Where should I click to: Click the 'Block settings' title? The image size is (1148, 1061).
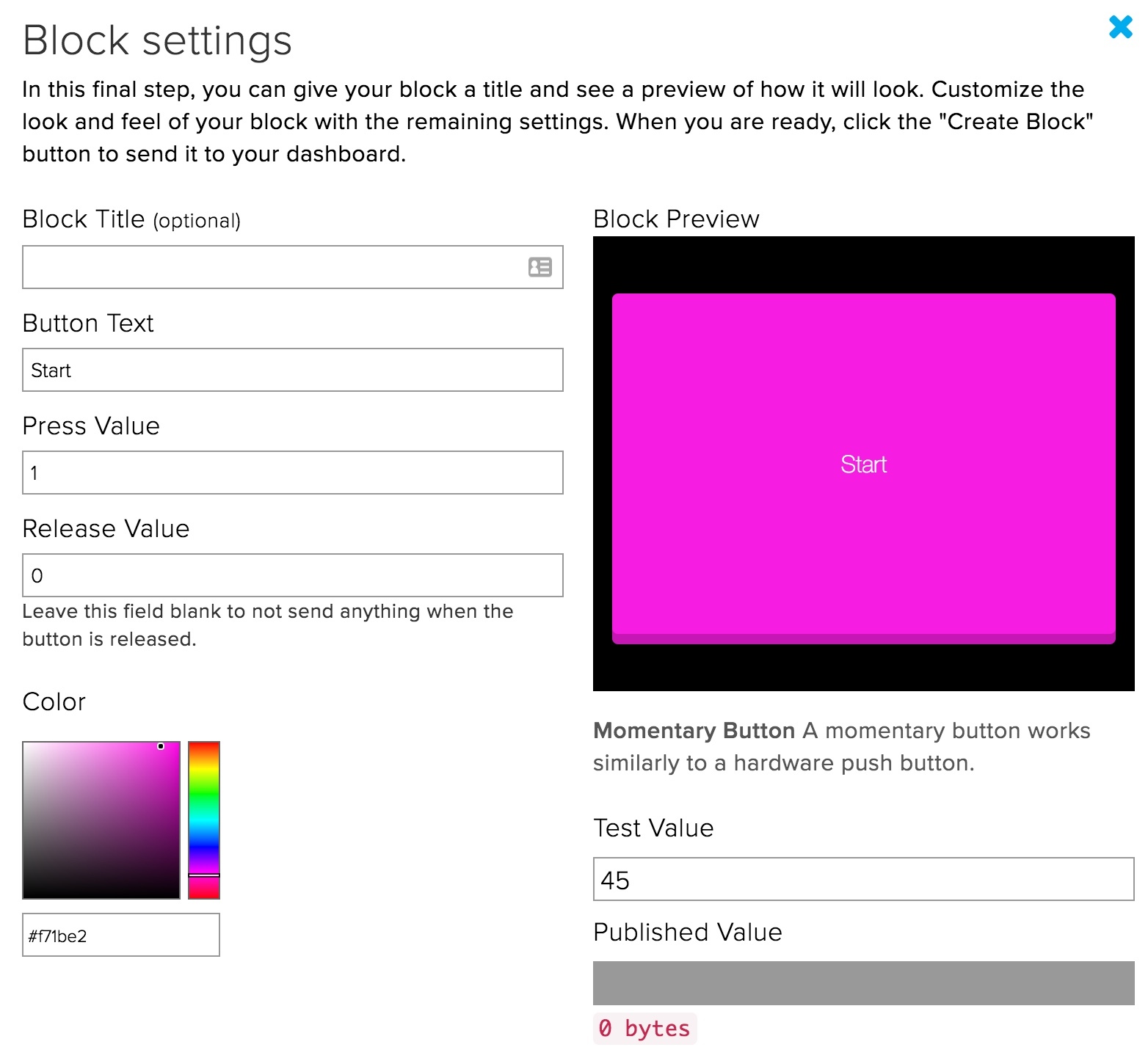(157, 40)
